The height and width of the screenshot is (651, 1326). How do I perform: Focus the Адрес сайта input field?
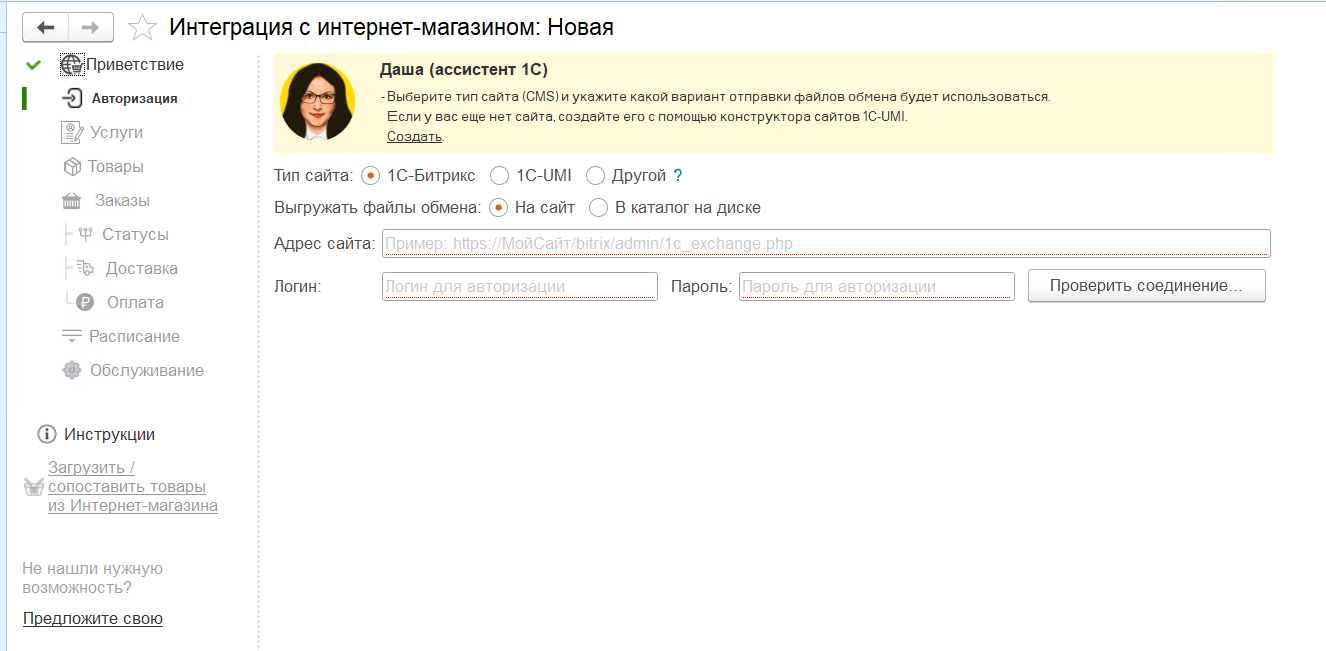pyautogui.click(x=826, y=243)
